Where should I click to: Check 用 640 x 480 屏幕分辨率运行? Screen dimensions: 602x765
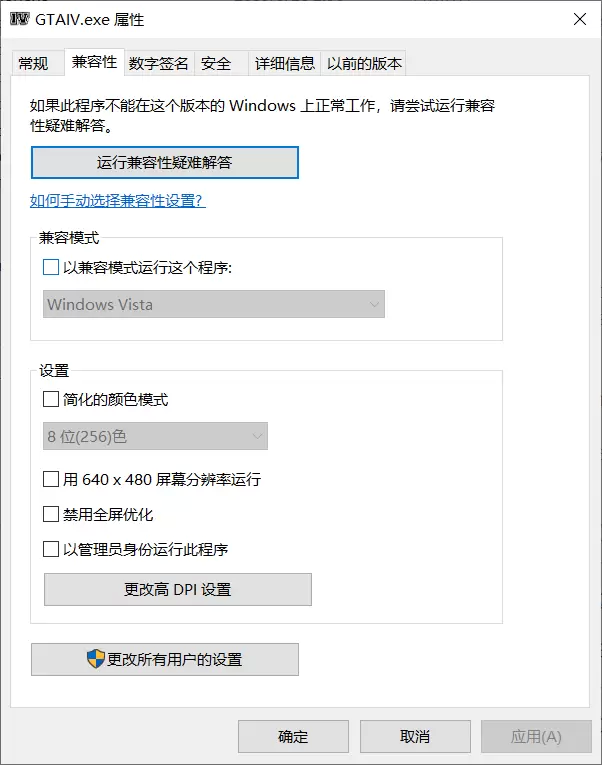click(x=51, y=479)
